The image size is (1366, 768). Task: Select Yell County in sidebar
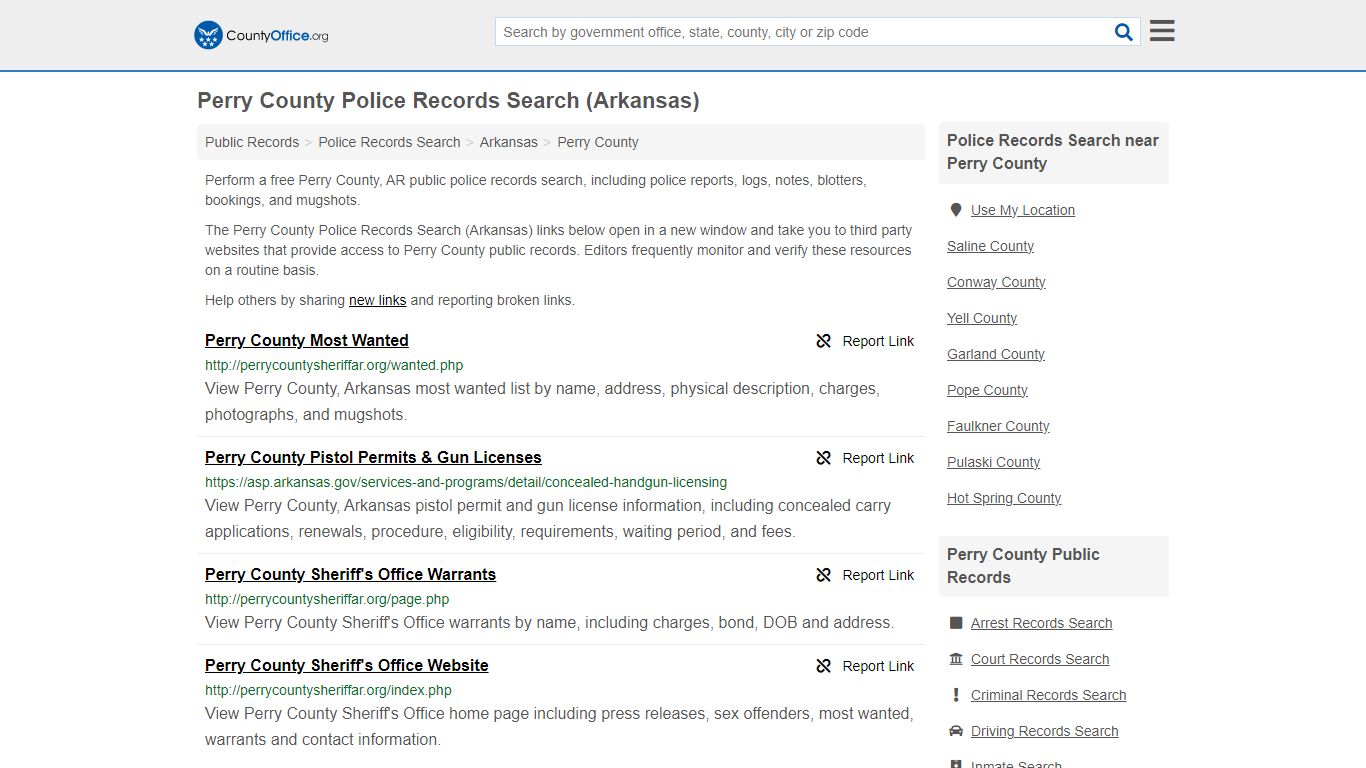pos(982,318)
